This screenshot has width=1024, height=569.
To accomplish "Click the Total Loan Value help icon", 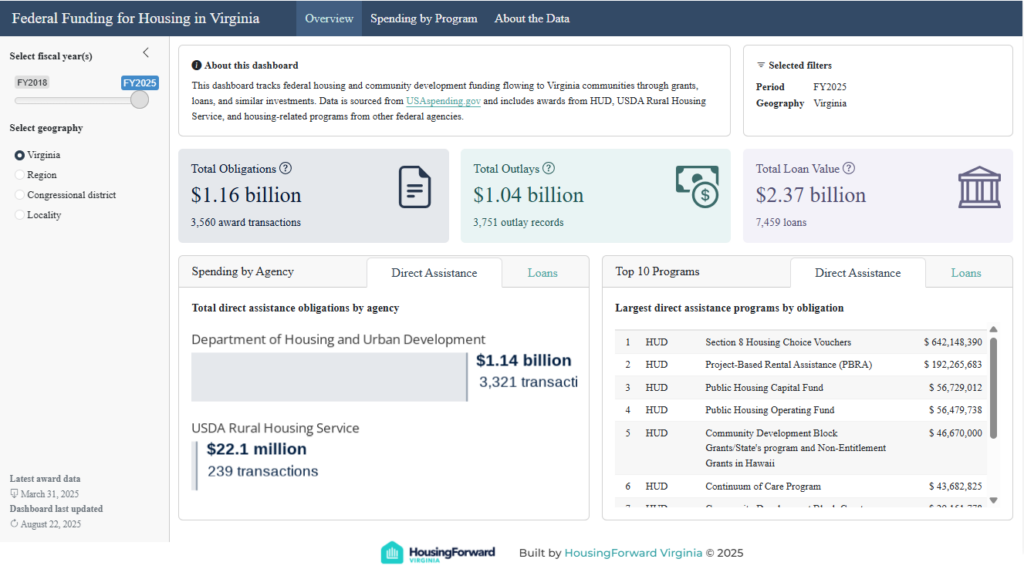I will click(849, 169).
